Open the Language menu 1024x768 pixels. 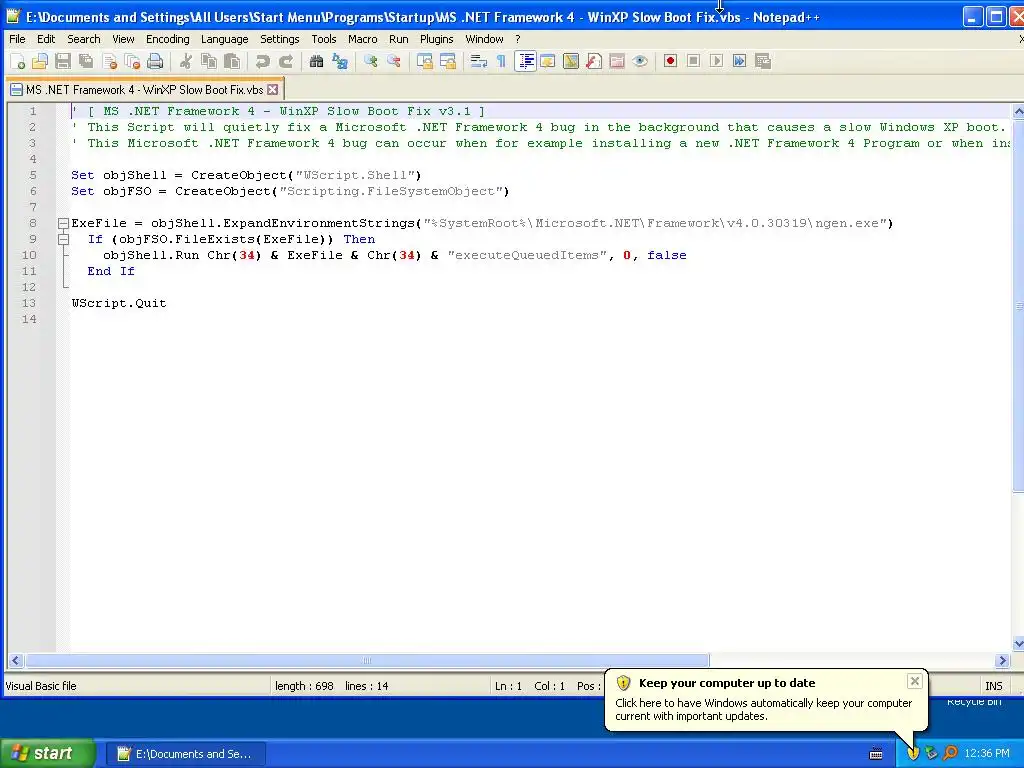point(225,39)
